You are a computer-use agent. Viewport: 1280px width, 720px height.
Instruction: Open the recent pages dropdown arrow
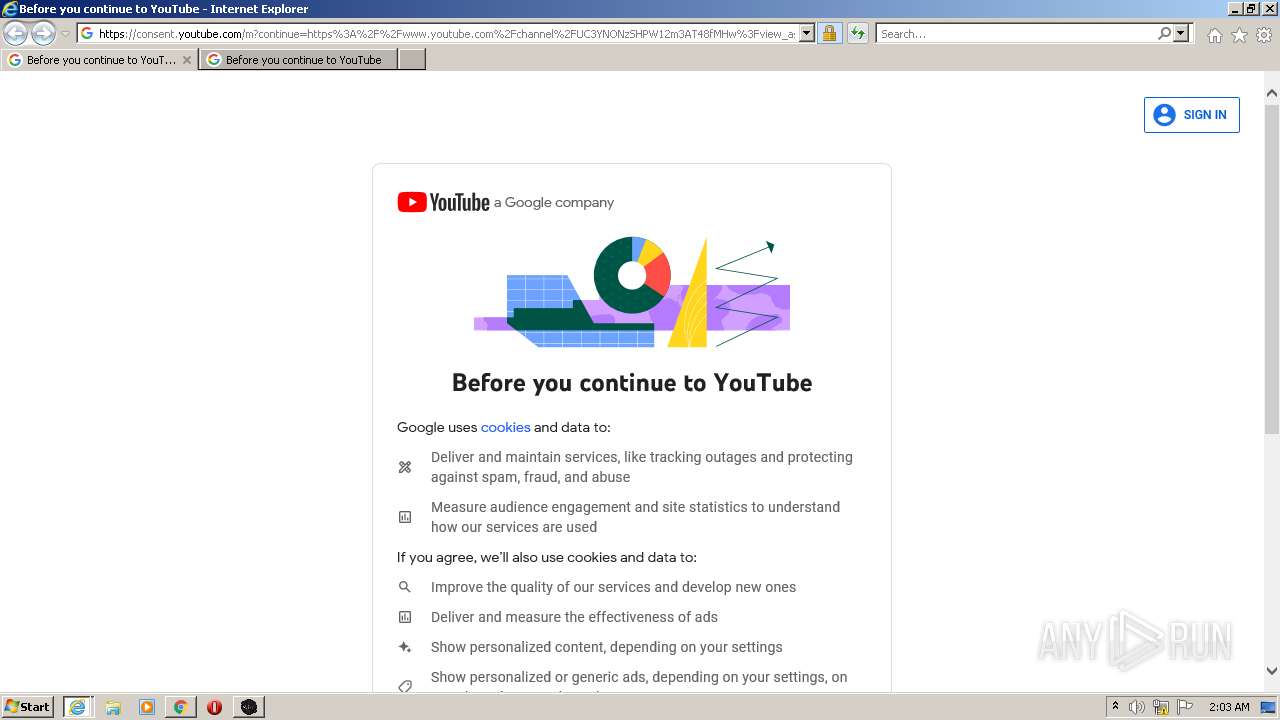65,34
